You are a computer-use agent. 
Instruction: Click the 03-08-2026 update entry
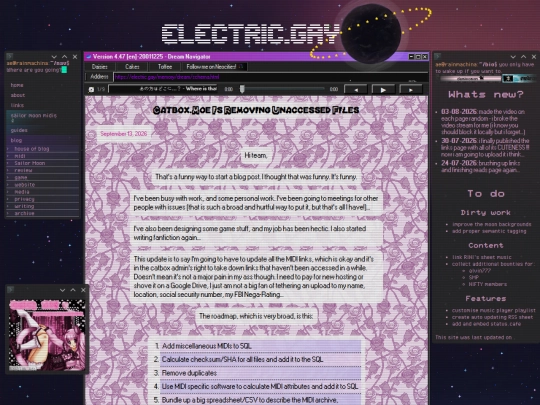tap(483, 122)
